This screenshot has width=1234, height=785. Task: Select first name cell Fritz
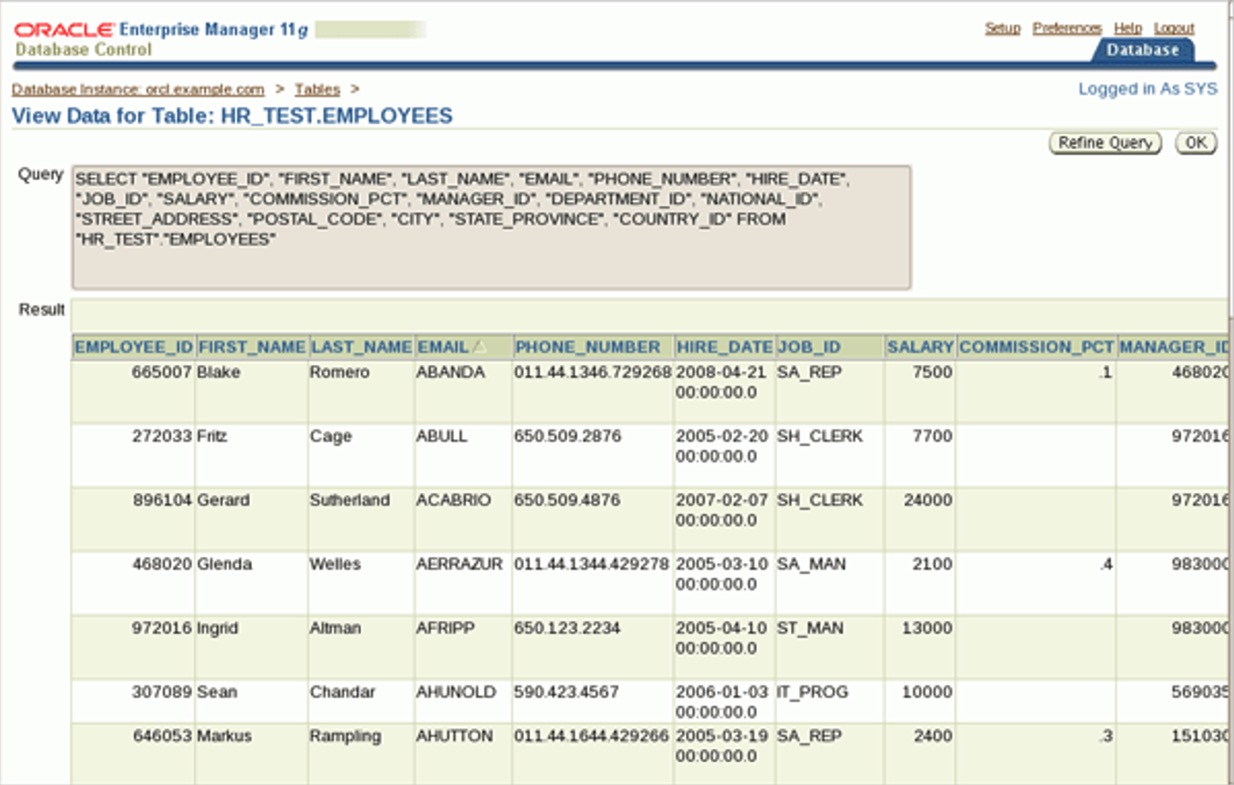tap(212, 436)
